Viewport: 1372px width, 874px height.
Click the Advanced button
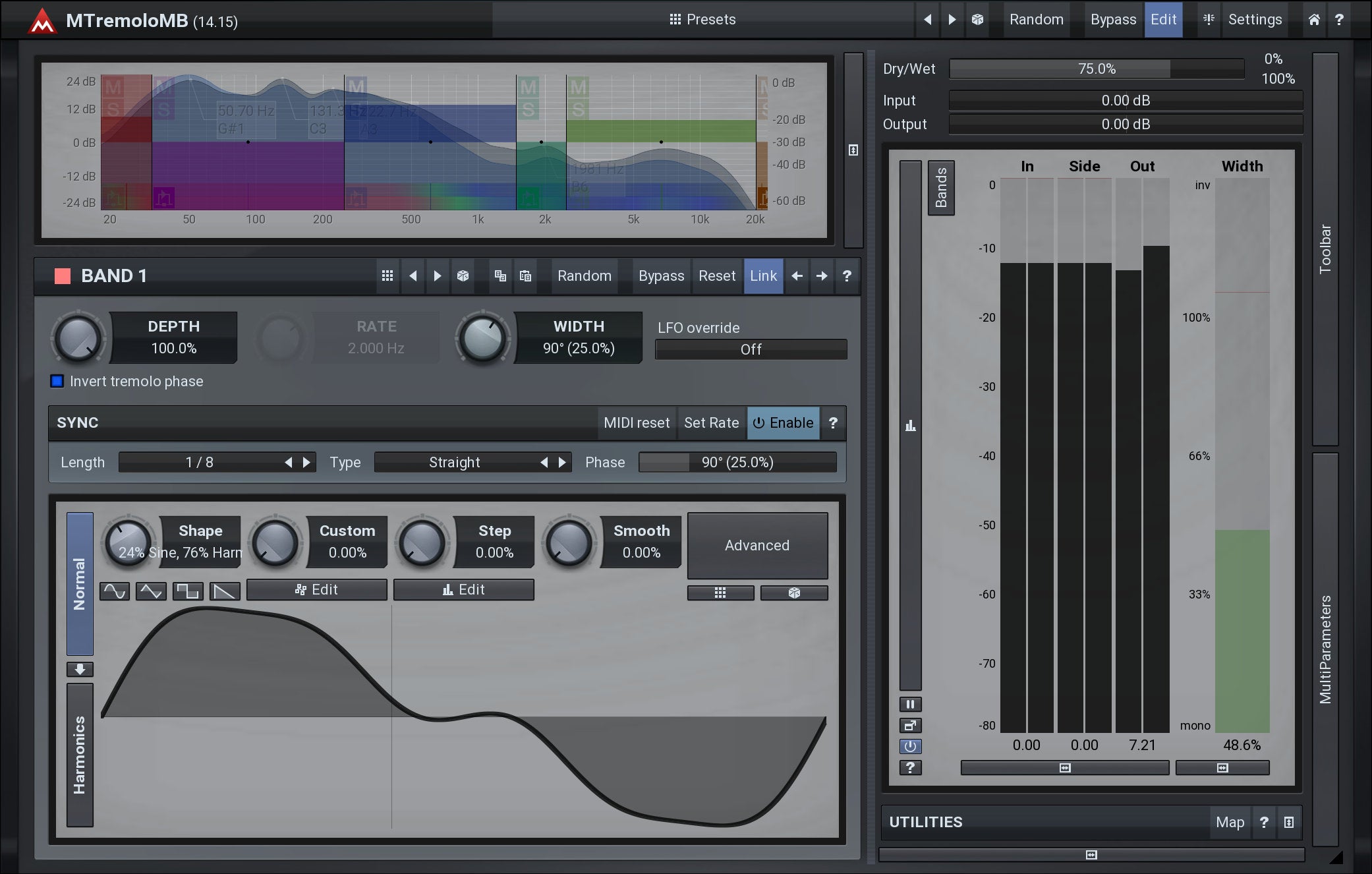757,545
